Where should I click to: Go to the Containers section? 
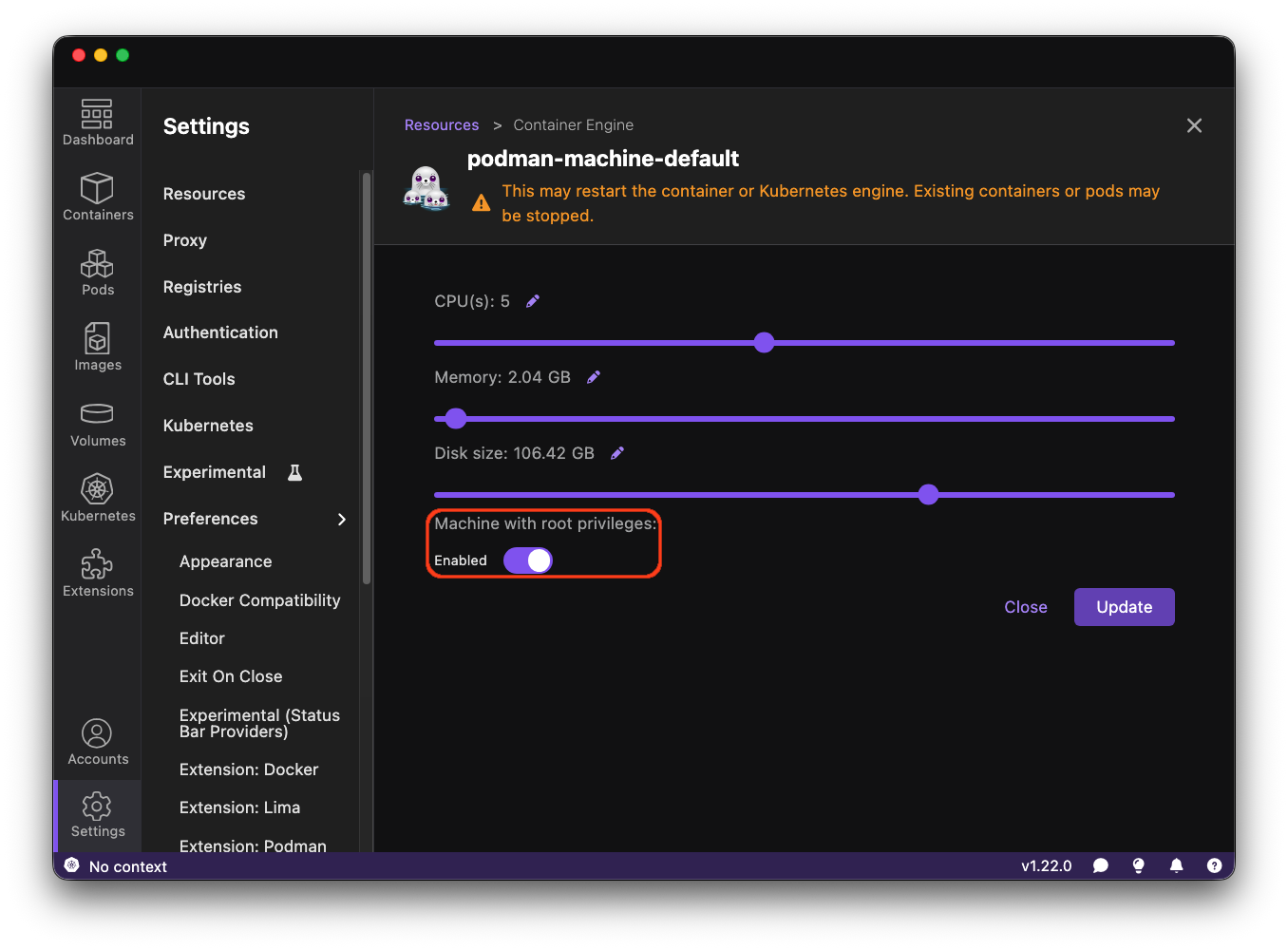(x=98, y=198)
